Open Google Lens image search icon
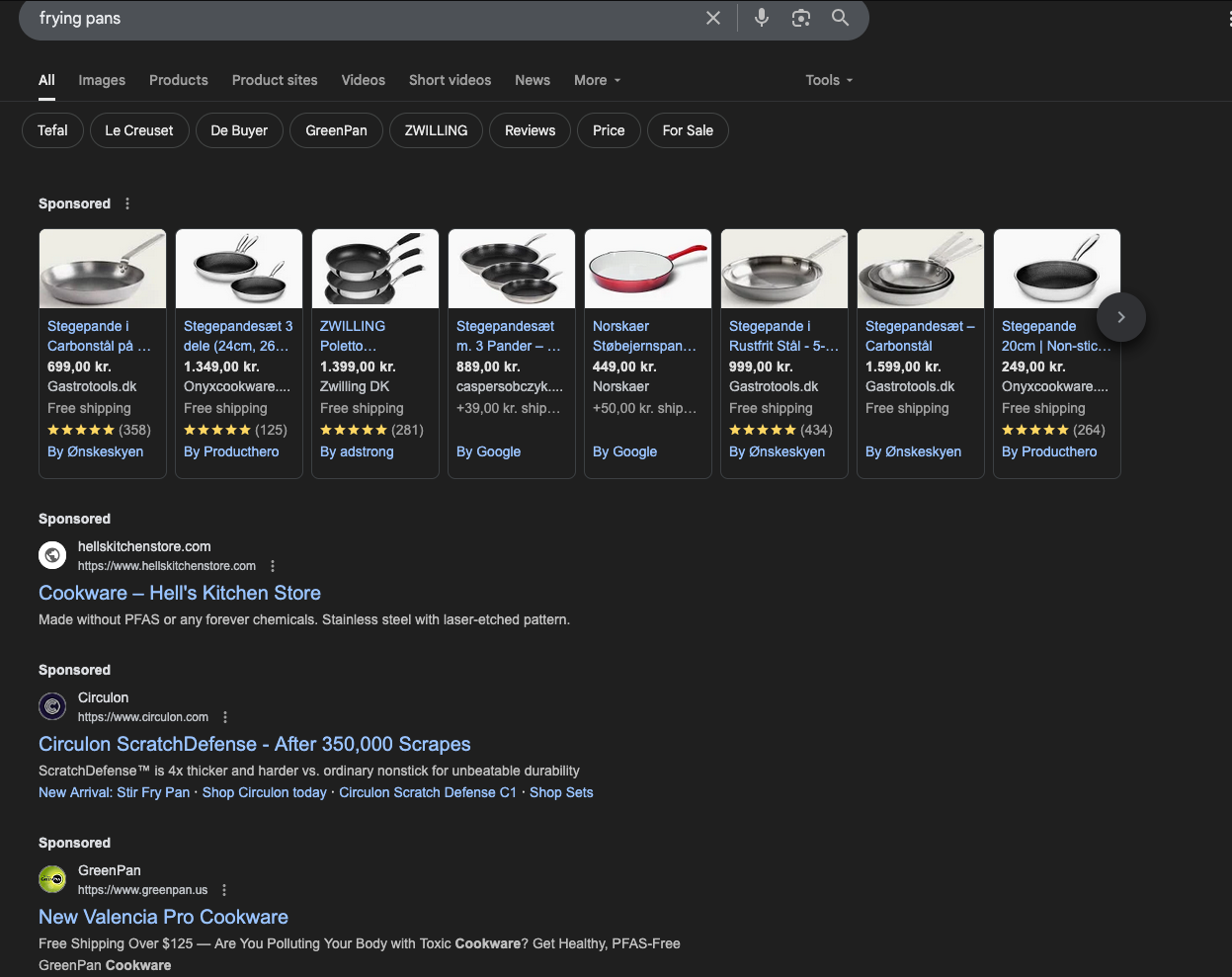Screen dimensions: 1232x977 point(801,18)
